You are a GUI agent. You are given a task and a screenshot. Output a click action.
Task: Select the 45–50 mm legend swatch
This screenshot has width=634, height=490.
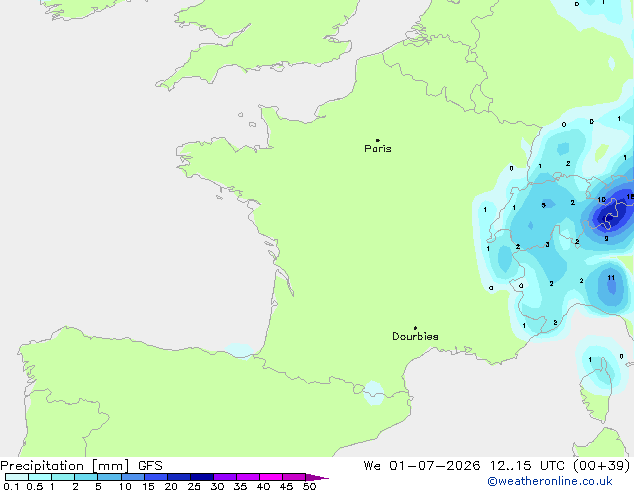[x=294, y=477]
